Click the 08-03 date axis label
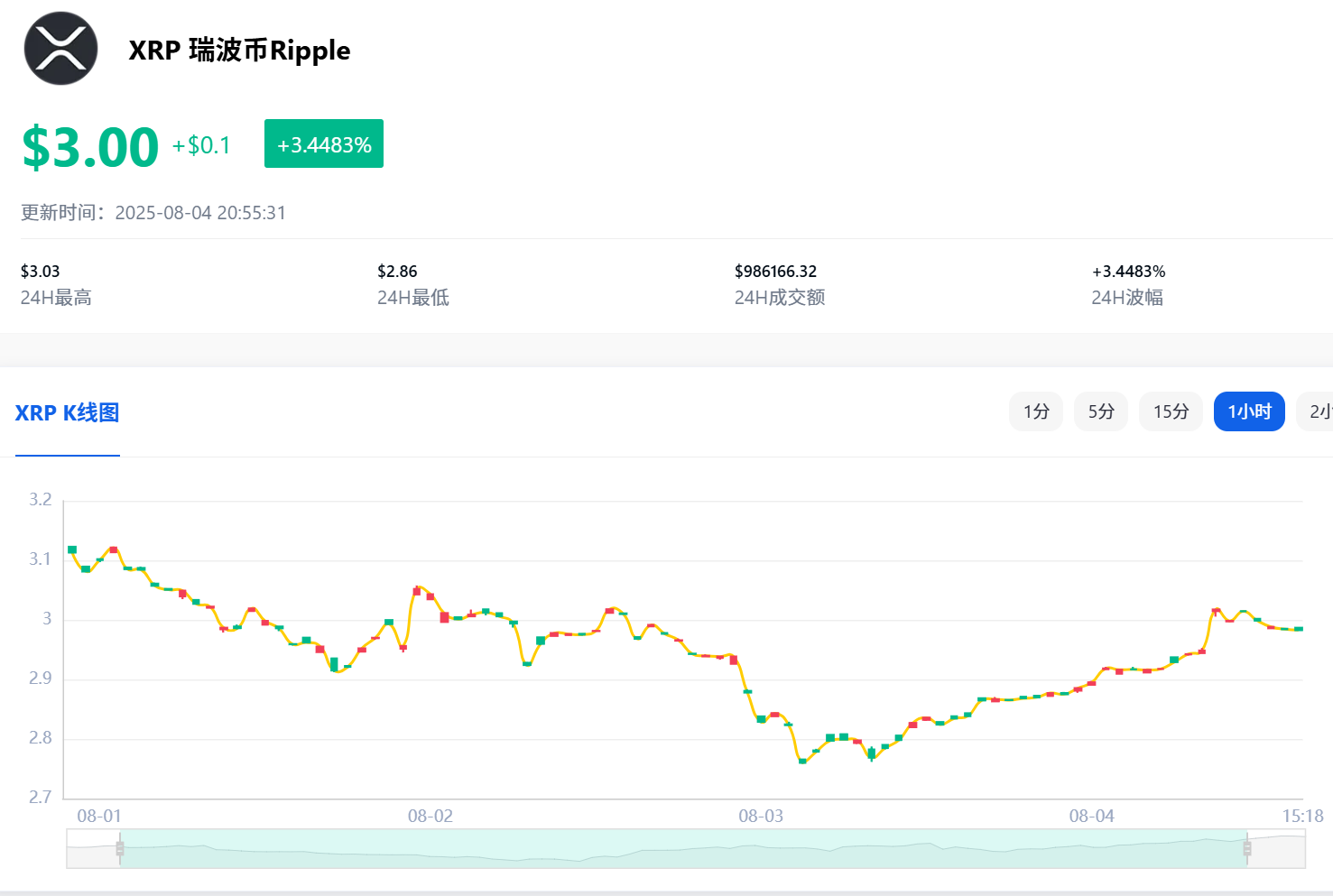 [x=761, y=816]
